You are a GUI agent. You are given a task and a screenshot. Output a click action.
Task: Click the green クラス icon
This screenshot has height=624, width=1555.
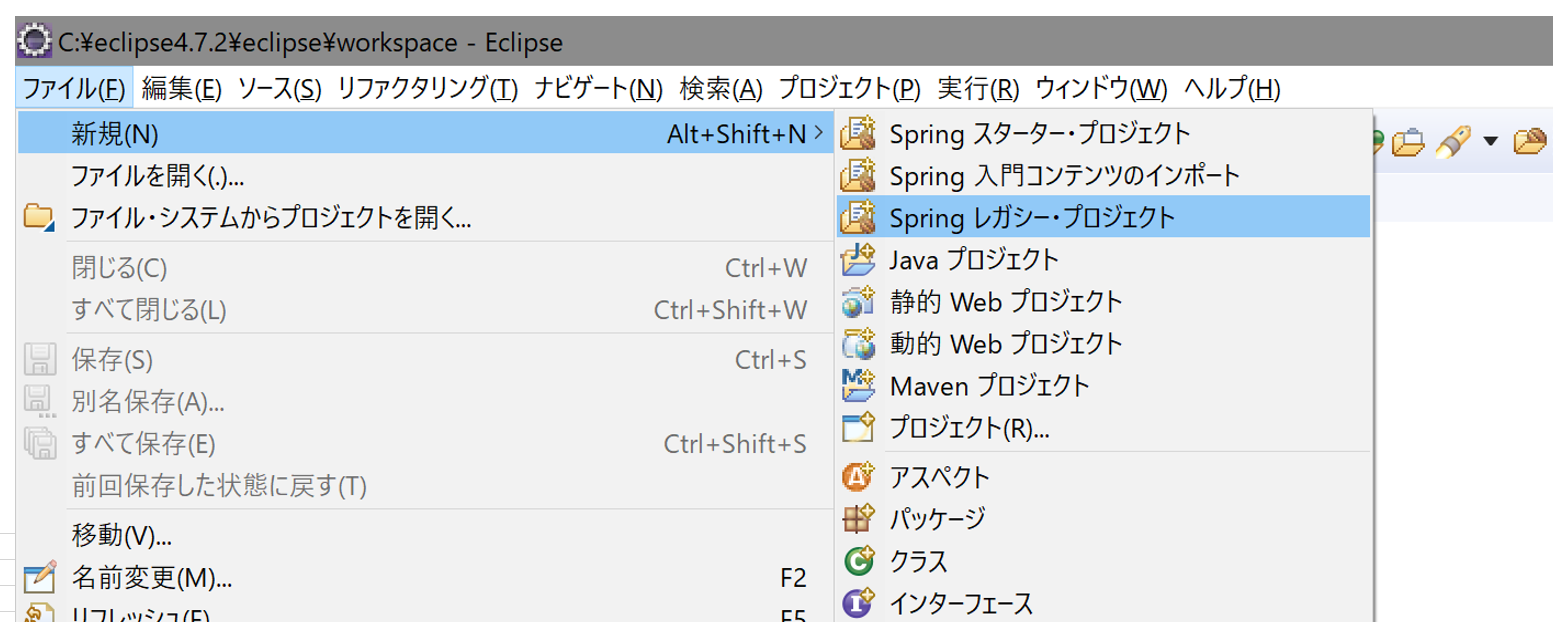pyautogui.click(x=858, y=561)
